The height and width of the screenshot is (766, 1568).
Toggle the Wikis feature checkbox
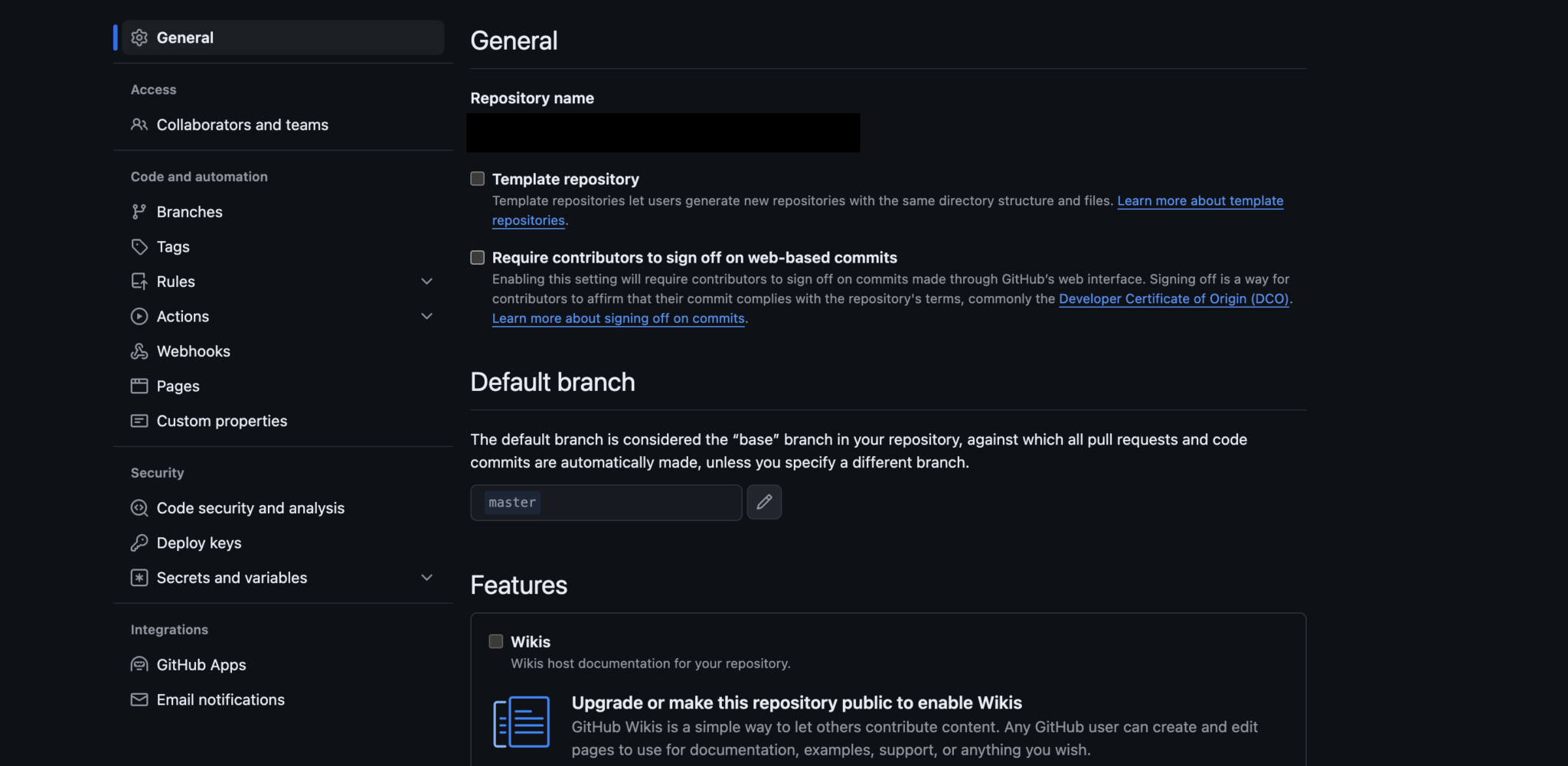pos(495,641)
